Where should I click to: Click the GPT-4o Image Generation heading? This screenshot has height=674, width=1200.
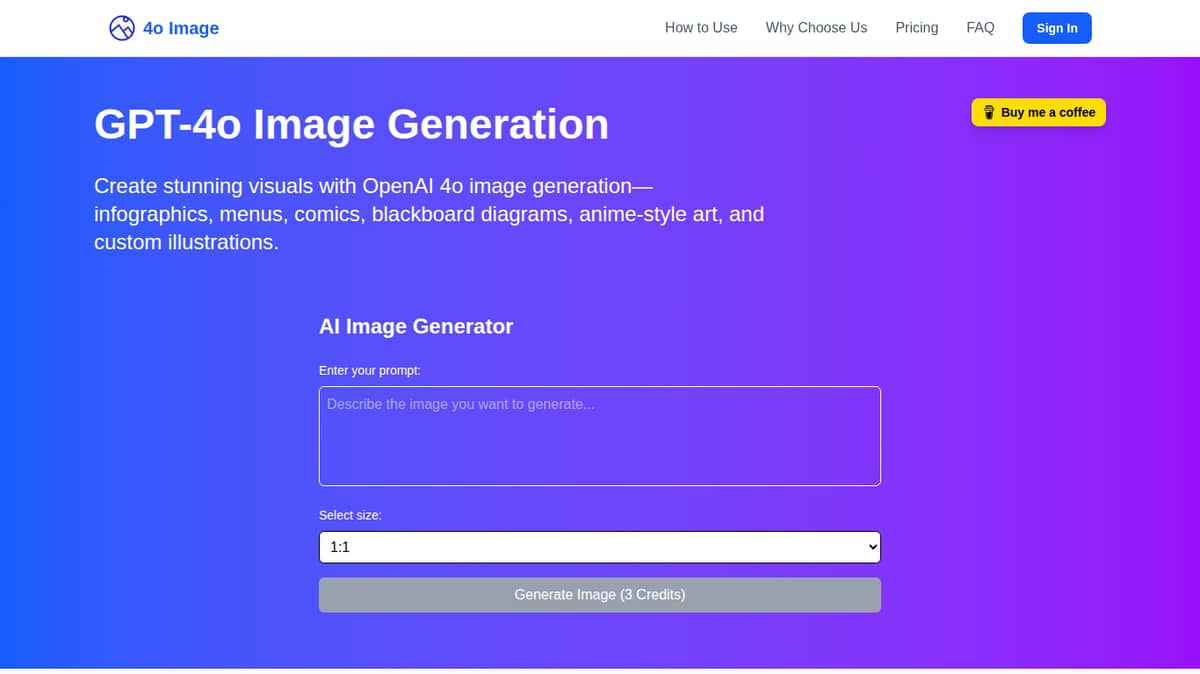(351, 124)
